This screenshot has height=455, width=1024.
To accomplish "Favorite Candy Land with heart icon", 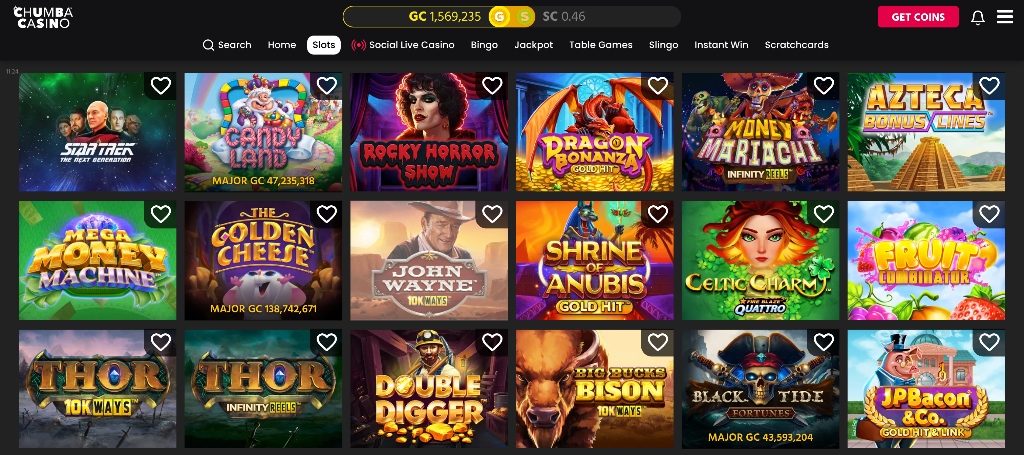I will 327,86.
